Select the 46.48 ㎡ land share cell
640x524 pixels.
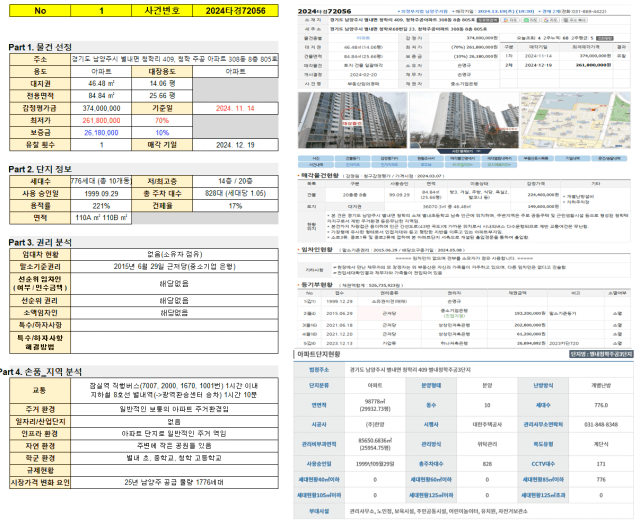coord(101,84)
